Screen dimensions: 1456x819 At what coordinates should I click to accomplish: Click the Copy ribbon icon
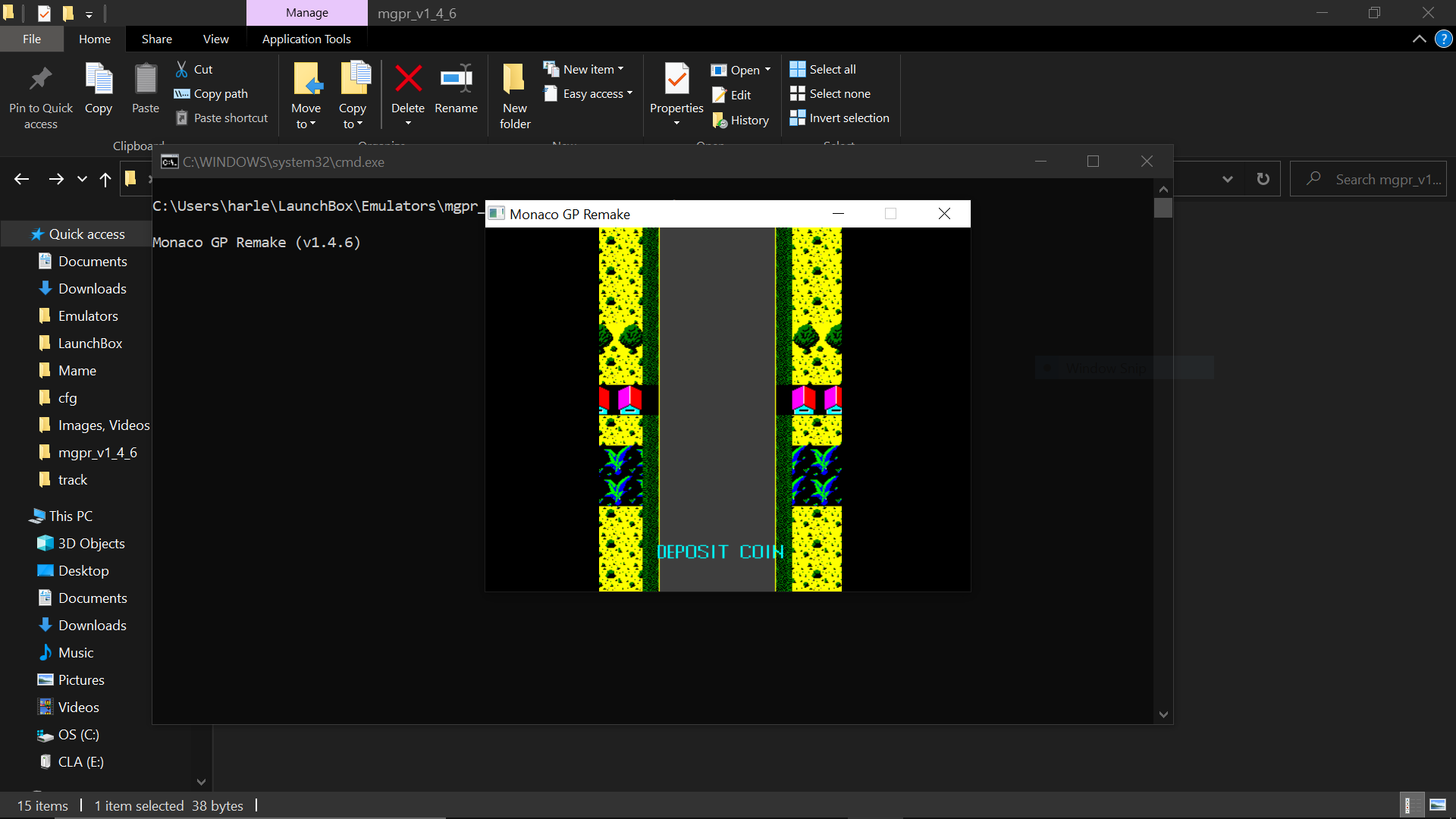pos(99,79)
